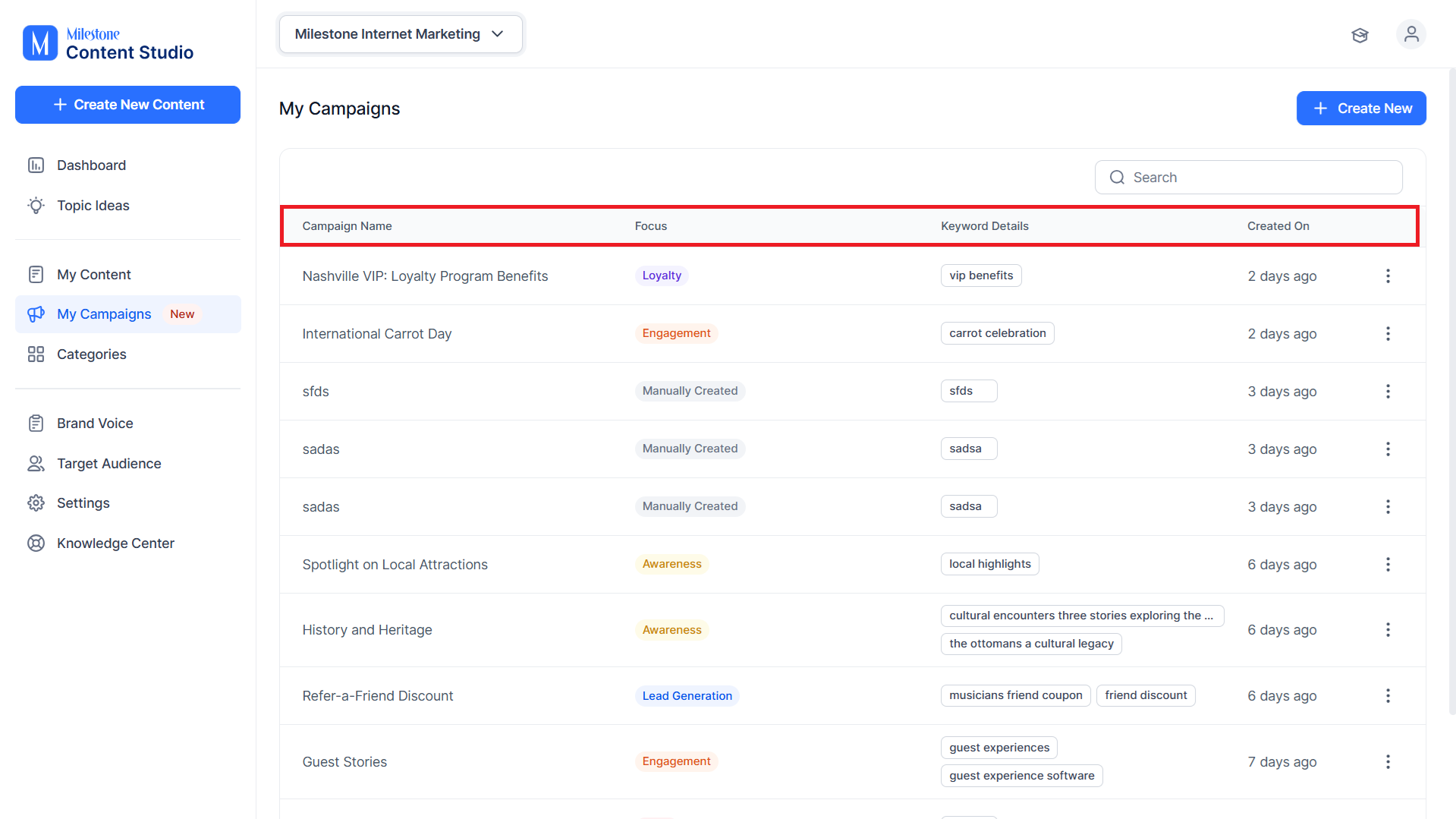Screen dimensions: 1456x819
Task: Open My Content in the sidebar
Action: click(127, 275)
